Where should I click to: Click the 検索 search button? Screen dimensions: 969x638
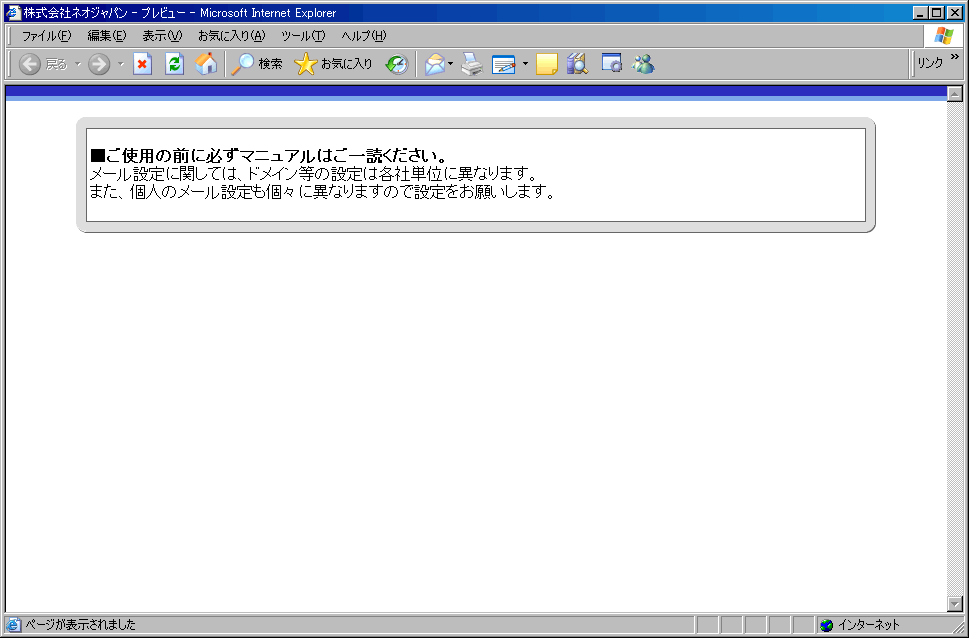tap(257, 64)
